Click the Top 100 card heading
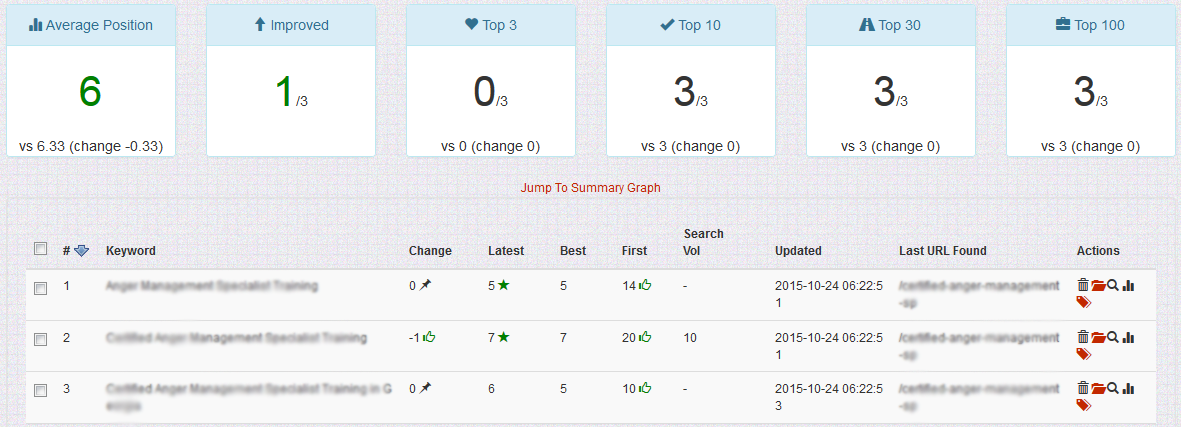This screenshot has width=1181, height=427. (1090, 26)
